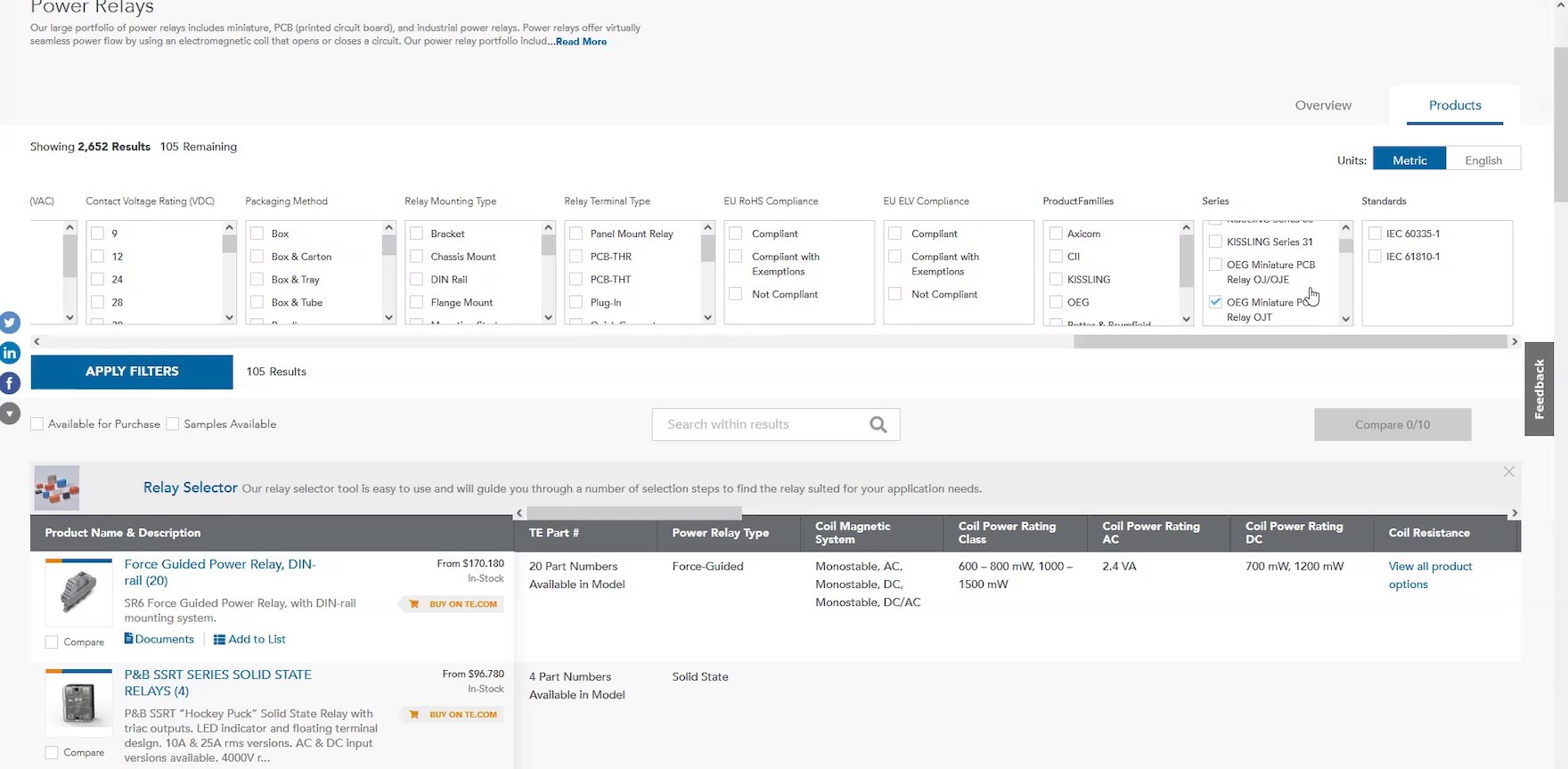This screenshot has width=1568, height=769.
Task: Close the Relay Selector banner
Action: [1508, 471]
